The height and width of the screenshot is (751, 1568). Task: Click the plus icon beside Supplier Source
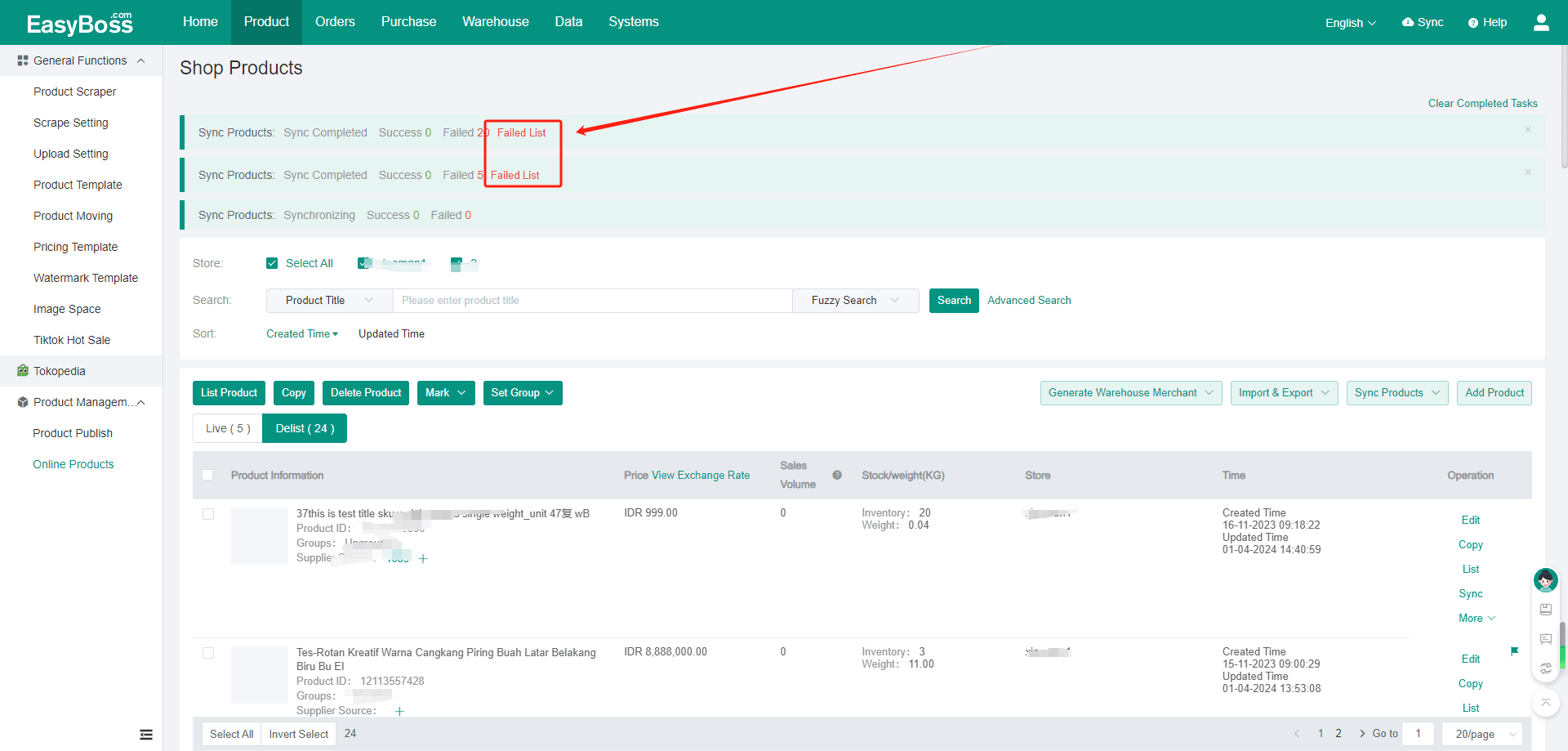[x=399, y=712]
